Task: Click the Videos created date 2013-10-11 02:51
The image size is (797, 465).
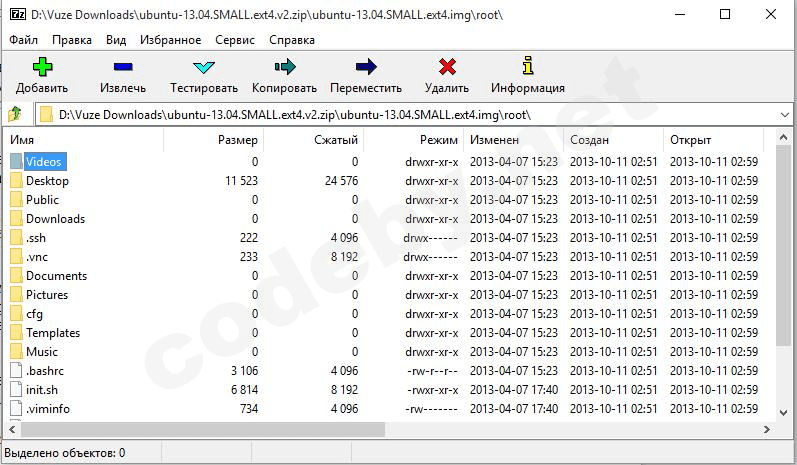Action: pos(614,162)
